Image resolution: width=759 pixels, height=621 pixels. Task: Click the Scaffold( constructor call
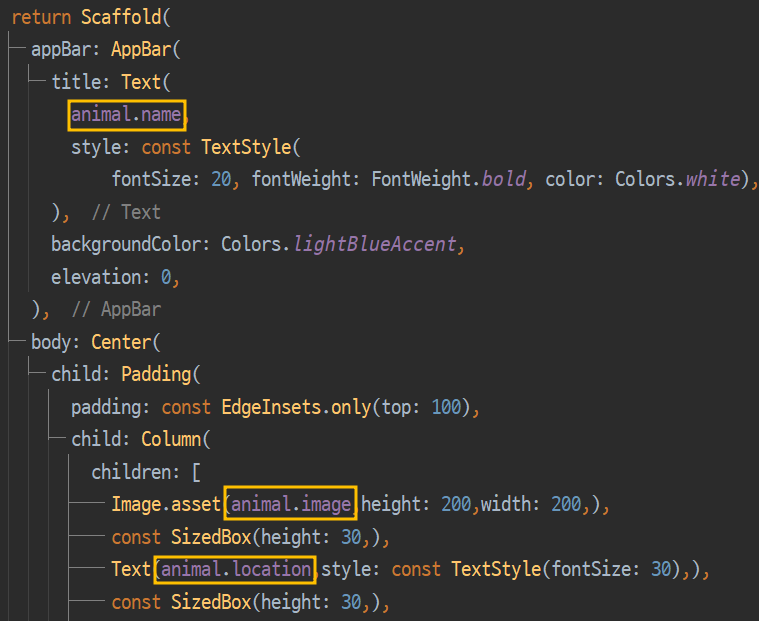[x=126, y=17]
